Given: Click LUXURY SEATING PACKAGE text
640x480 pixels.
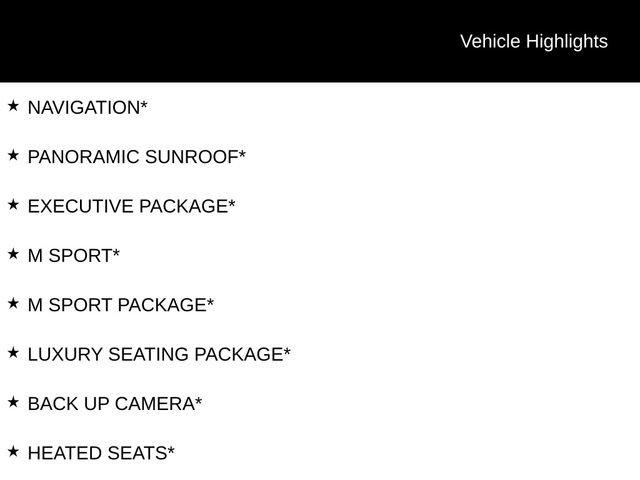Looking at the screenshot, I should pyautogui.click(x=159, y=355).
